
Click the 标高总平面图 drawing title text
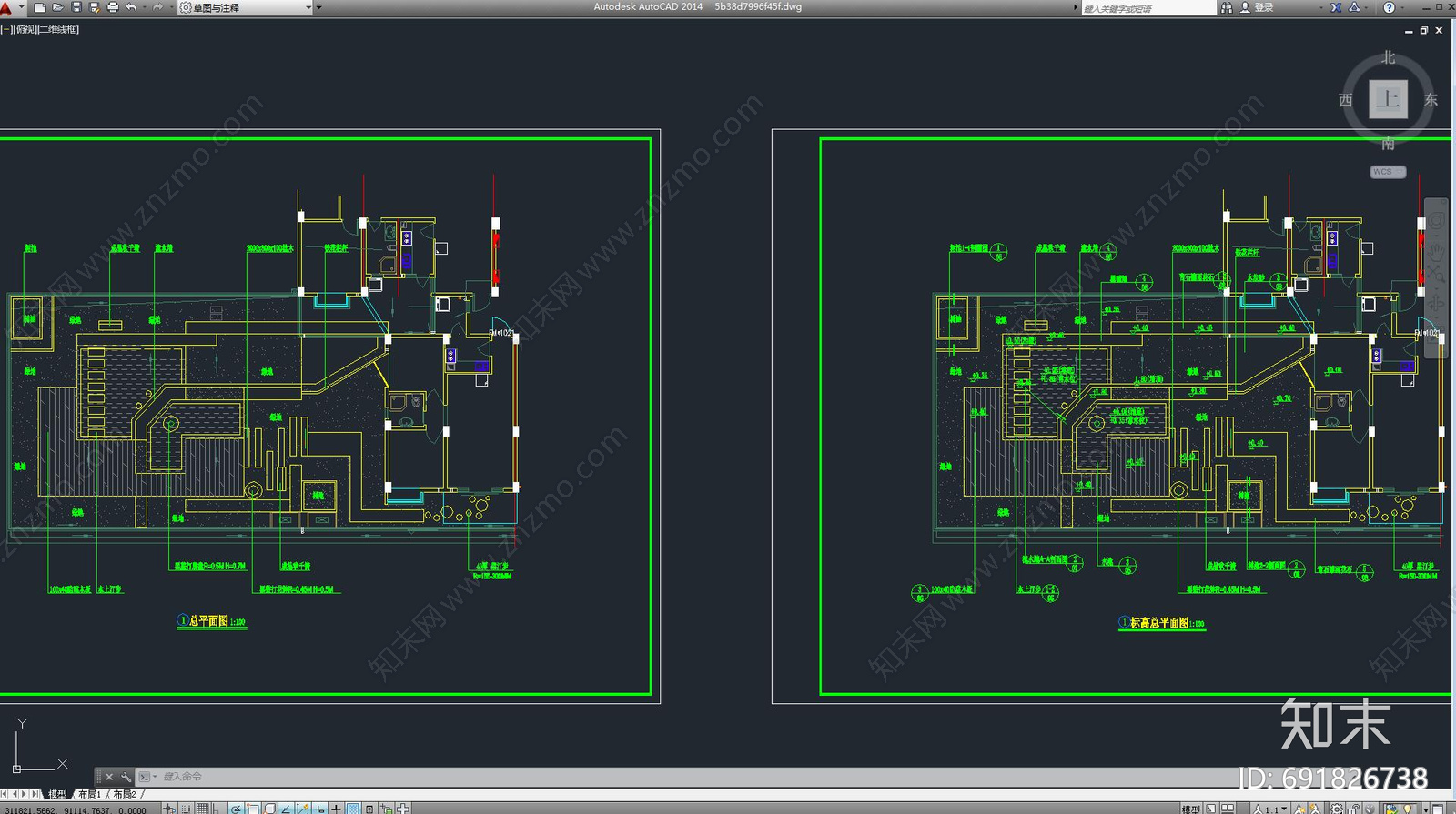click(x=1159, y=623)
